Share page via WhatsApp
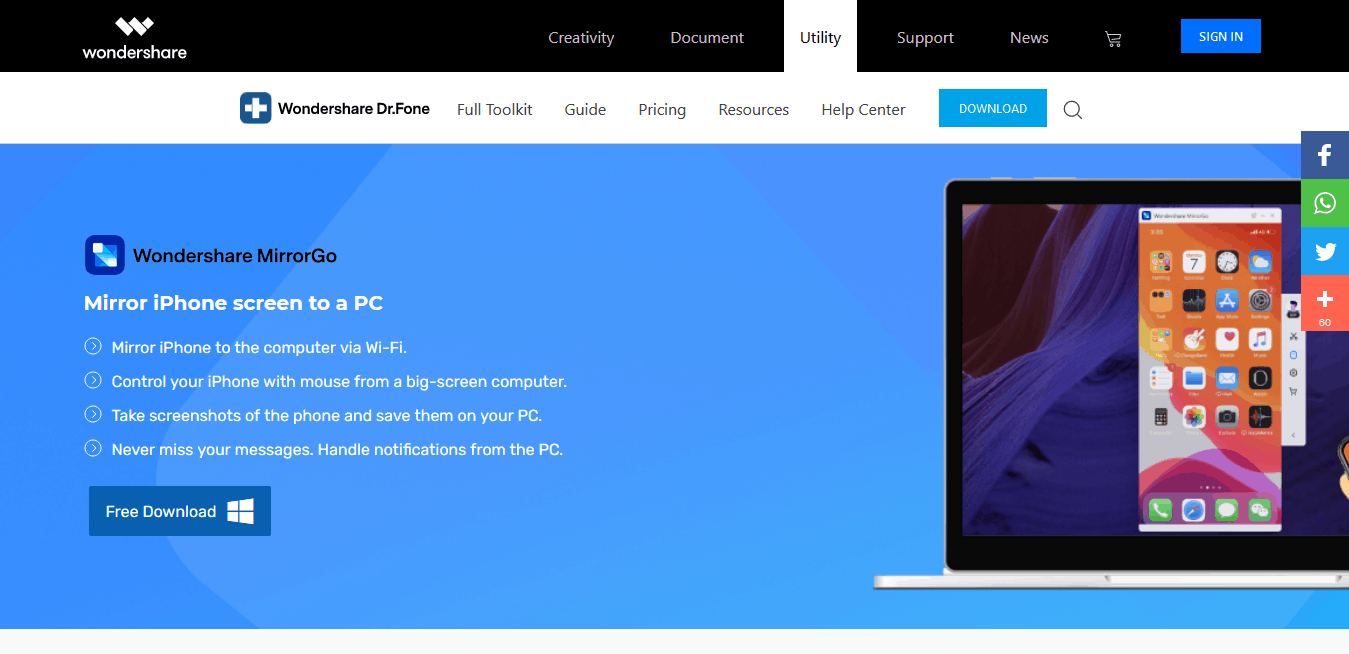Screen dimensions: 1349x654 pyautogui.click(x=1325, y=203)
